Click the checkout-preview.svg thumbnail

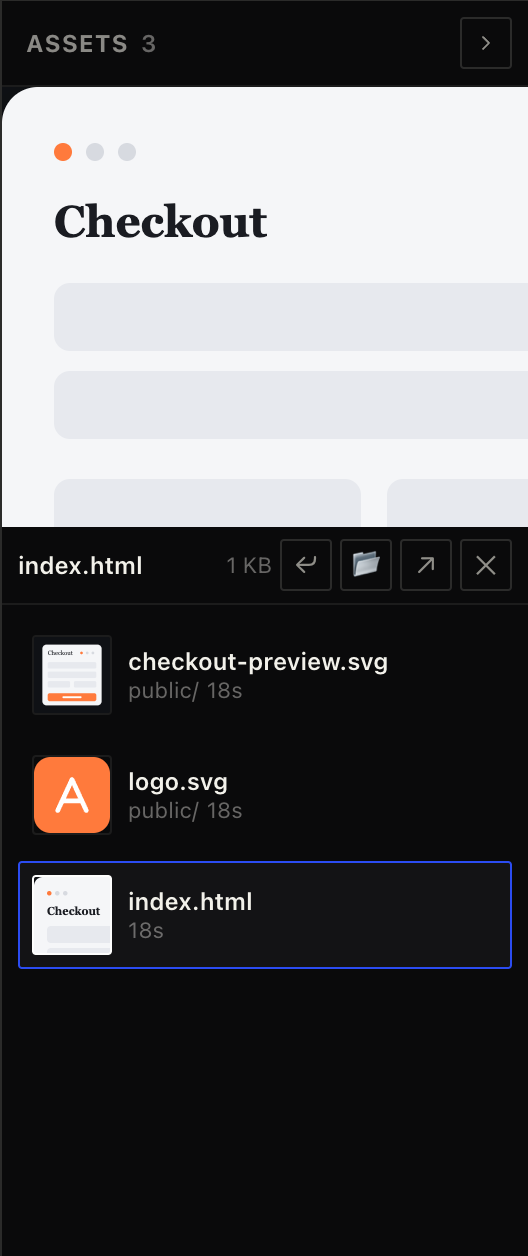pyautogui.click(x=72, y=675)
